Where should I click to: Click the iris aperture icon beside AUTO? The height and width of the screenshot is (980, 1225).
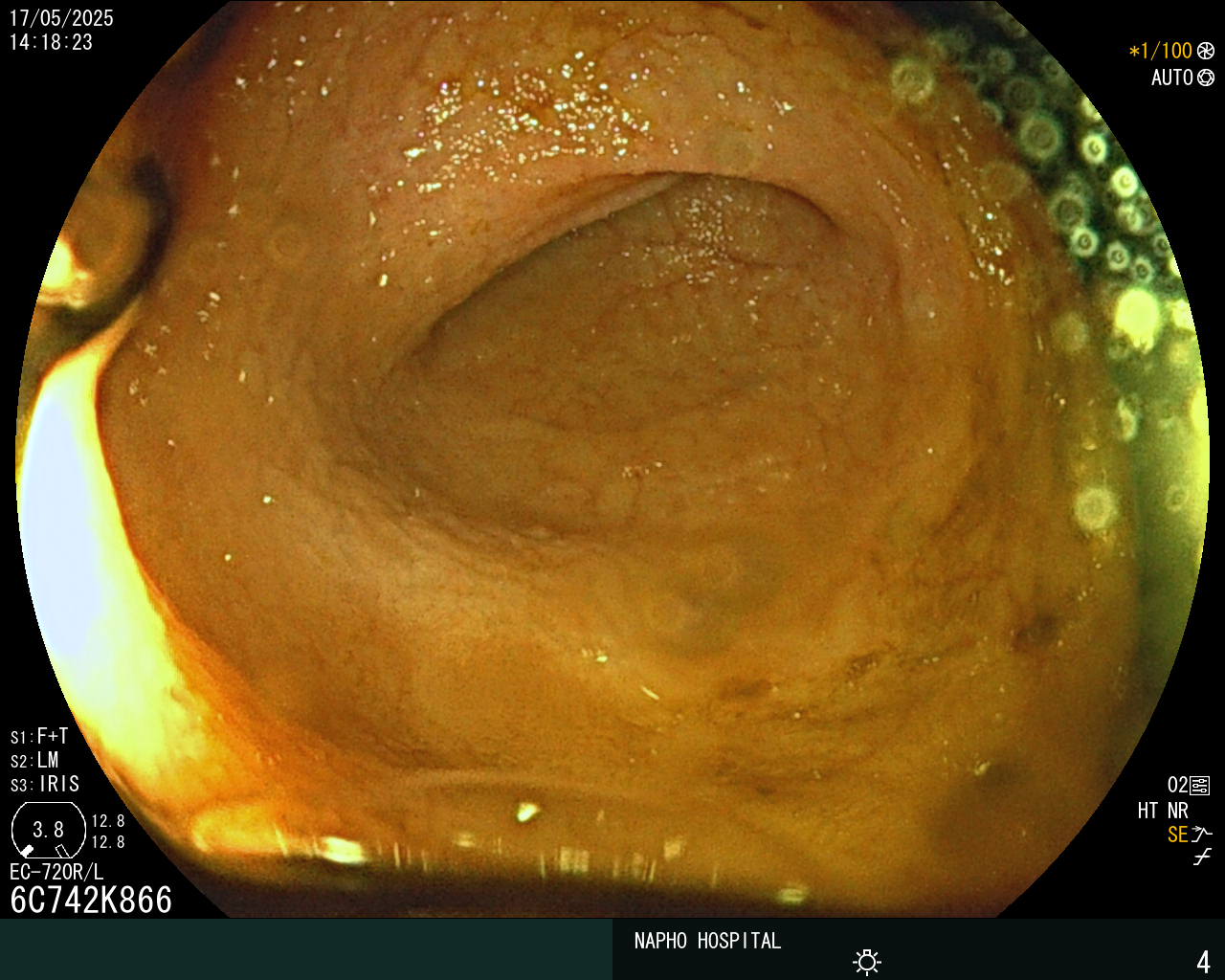(1206, 78)
